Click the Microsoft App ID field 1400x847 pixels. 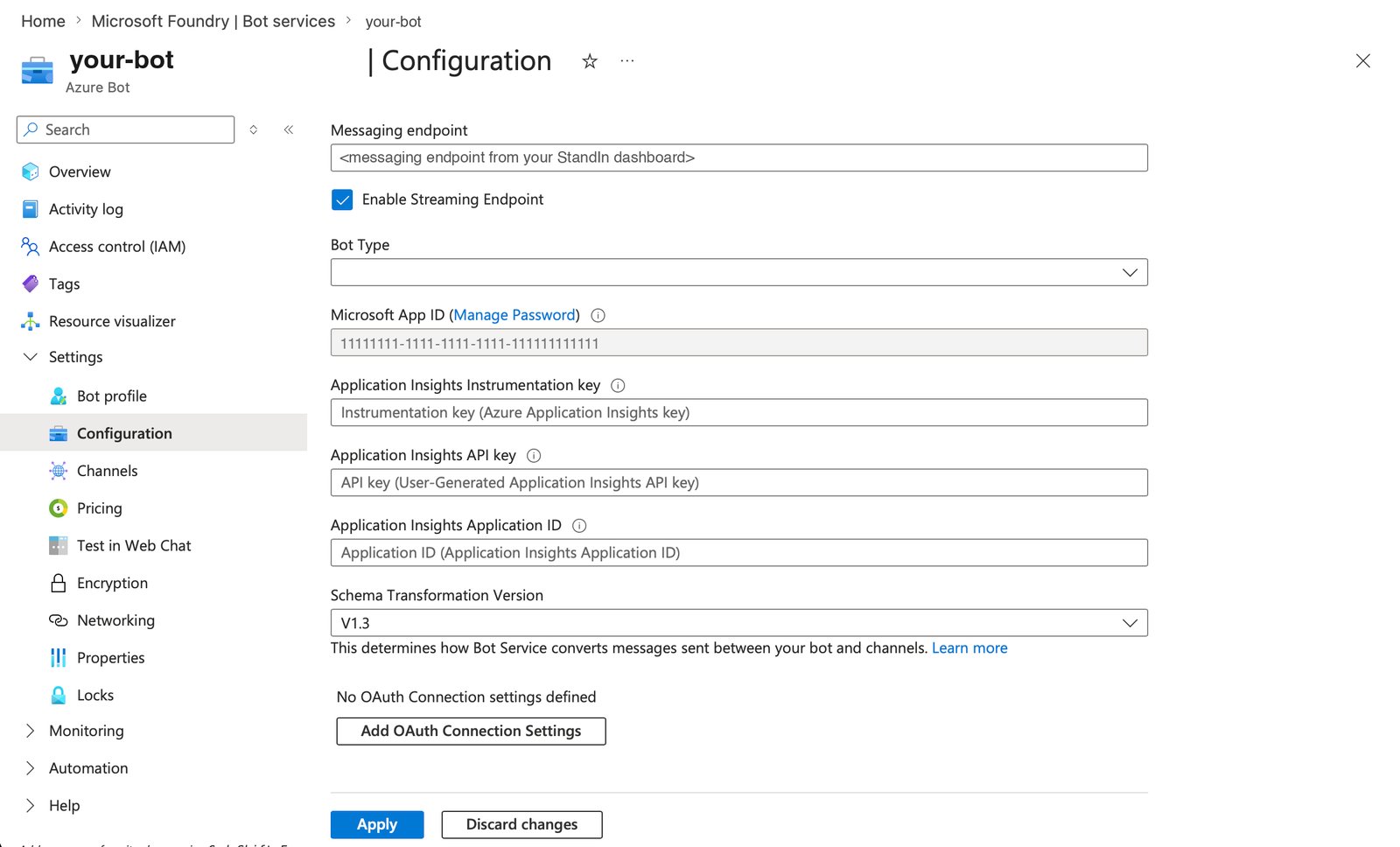739,342
